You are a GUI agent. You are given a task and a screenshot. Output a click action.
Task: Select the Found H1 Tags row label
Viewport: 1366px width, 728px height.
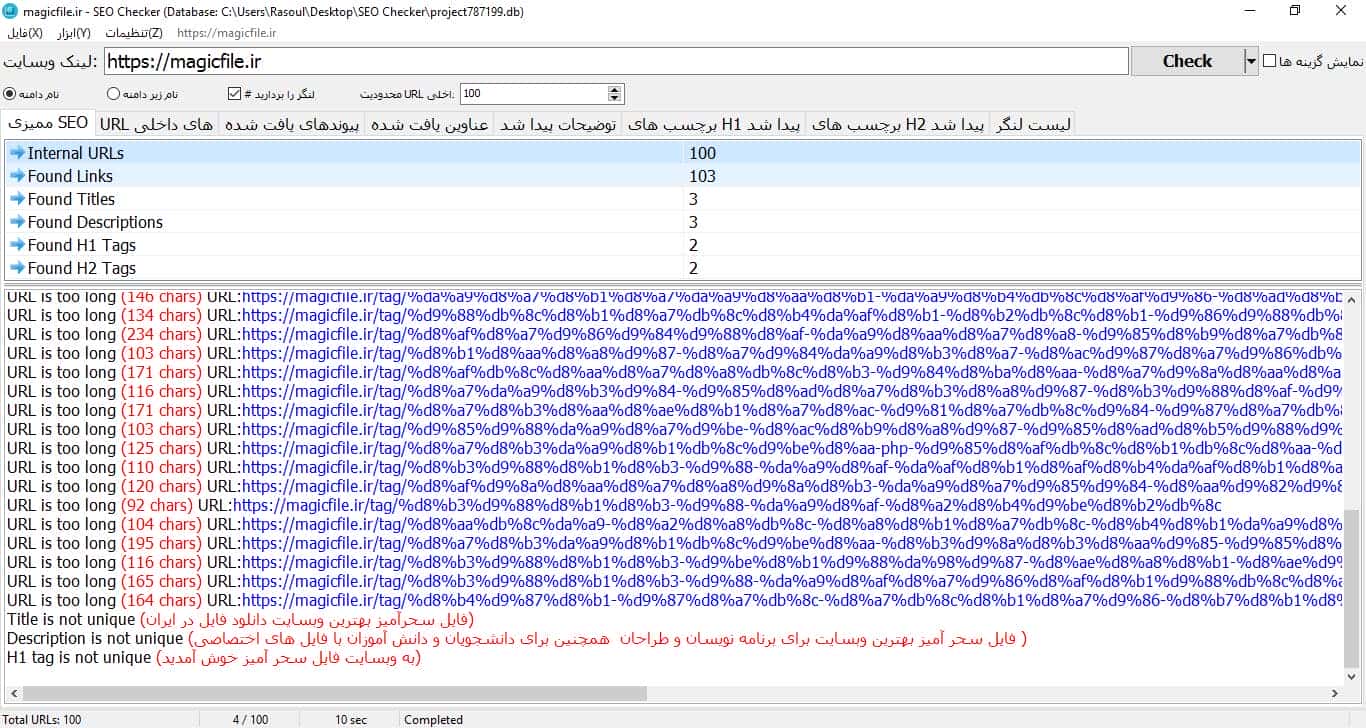coord(82,245)
